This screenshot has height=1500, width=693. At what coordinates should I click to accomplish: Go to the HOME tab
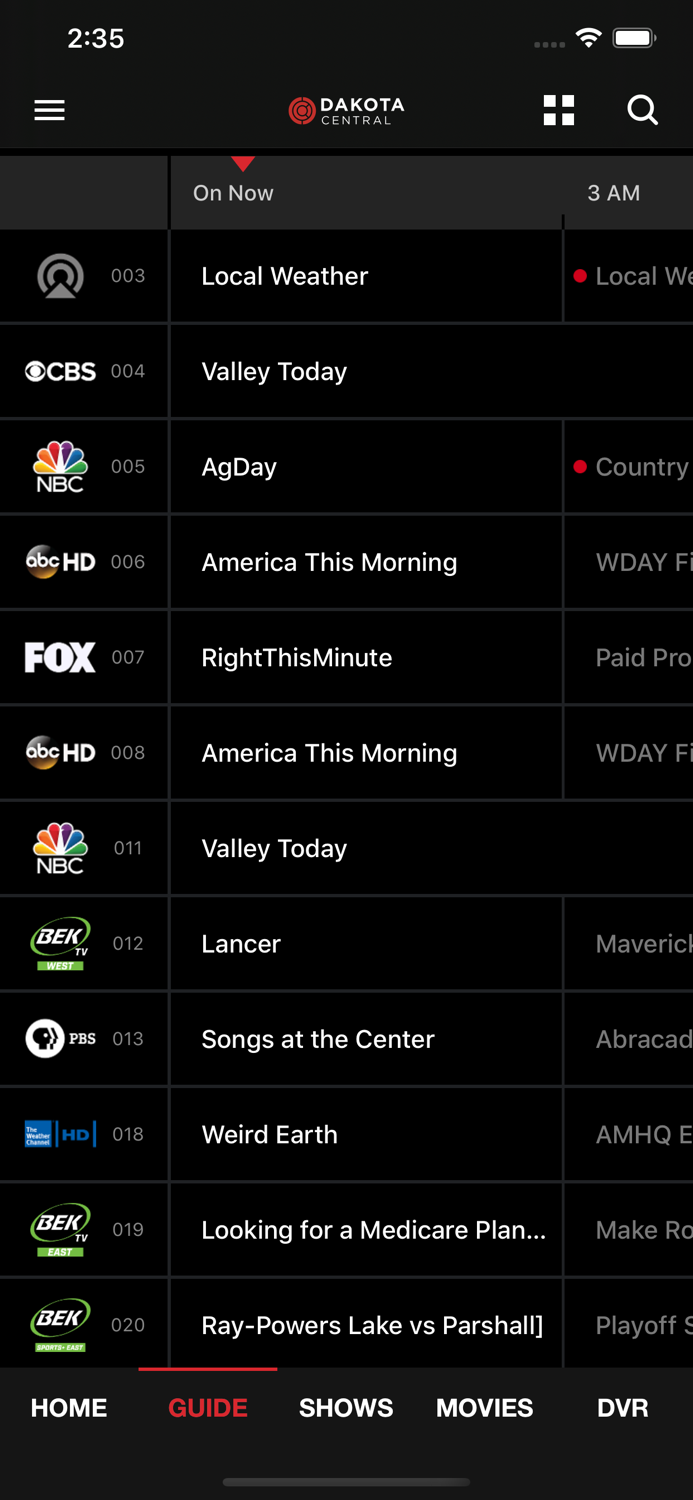67,1407
